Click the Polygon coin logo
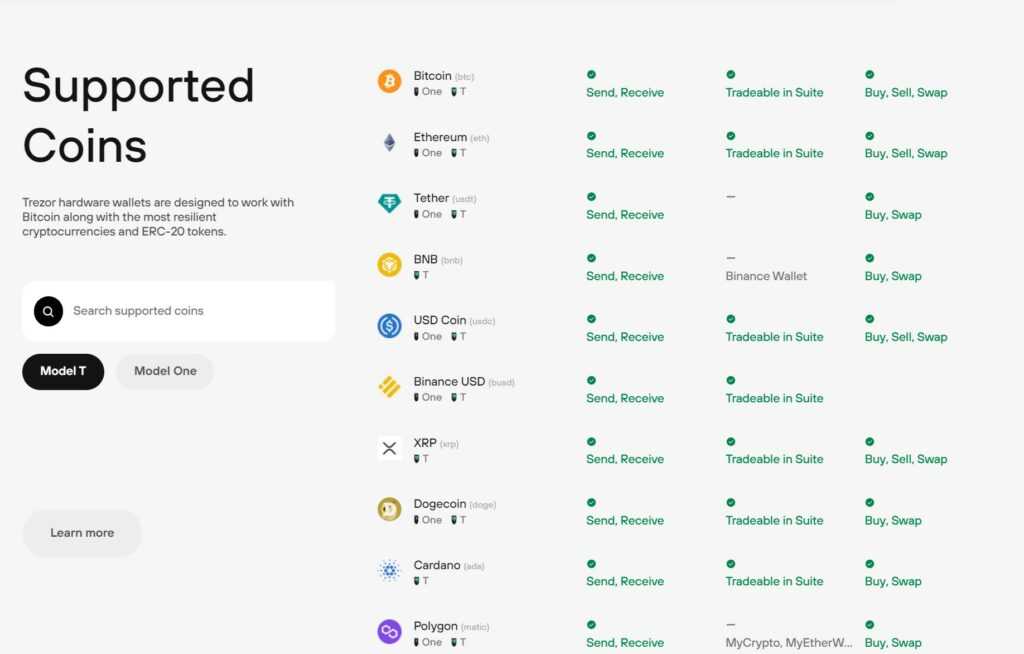The width and height of the screenshot is (1024, 654). click(390, 631)
